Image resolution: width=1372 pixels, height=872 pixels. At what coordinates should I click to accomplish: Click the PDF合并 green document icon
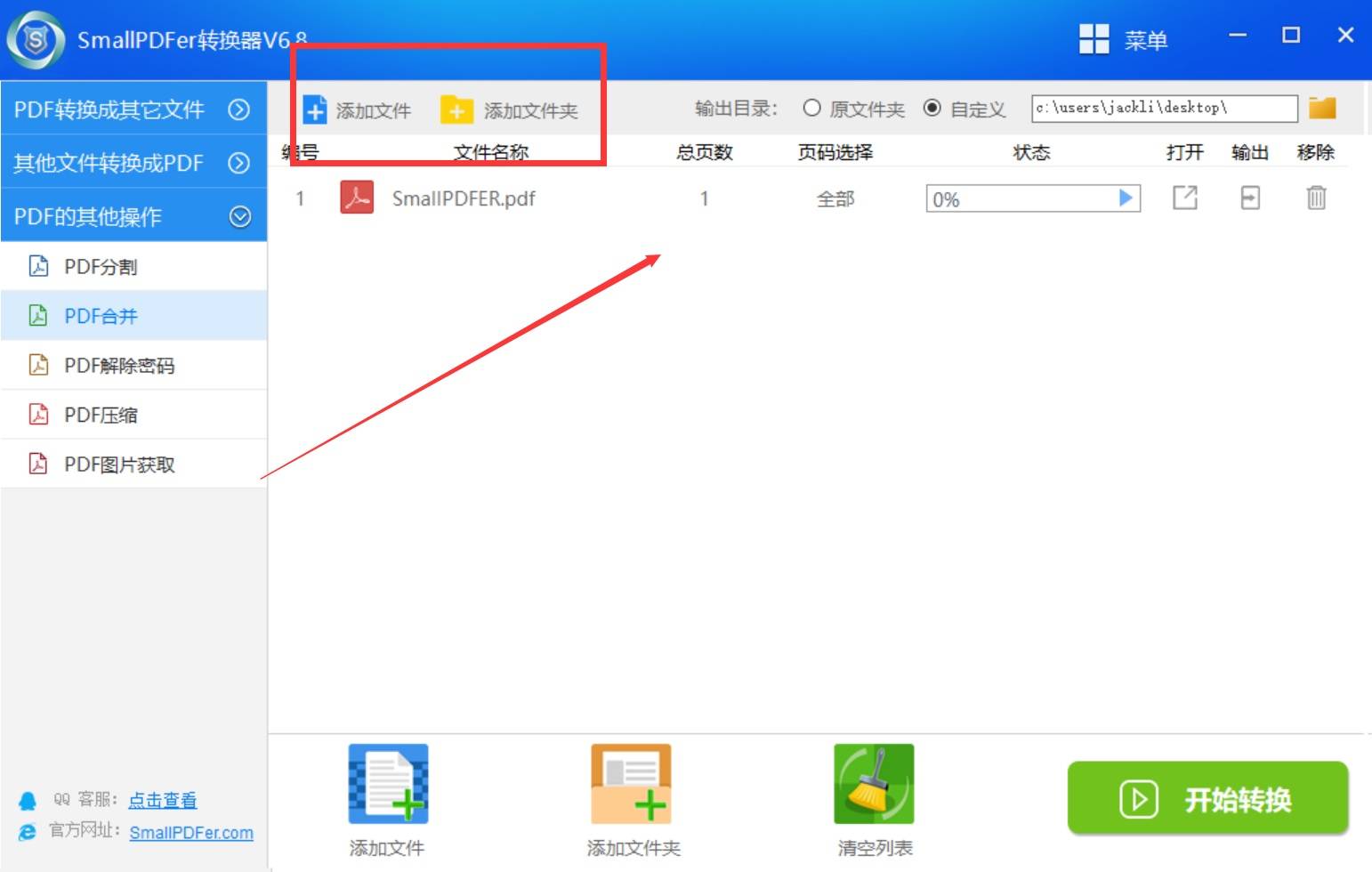tap(38, 316)
